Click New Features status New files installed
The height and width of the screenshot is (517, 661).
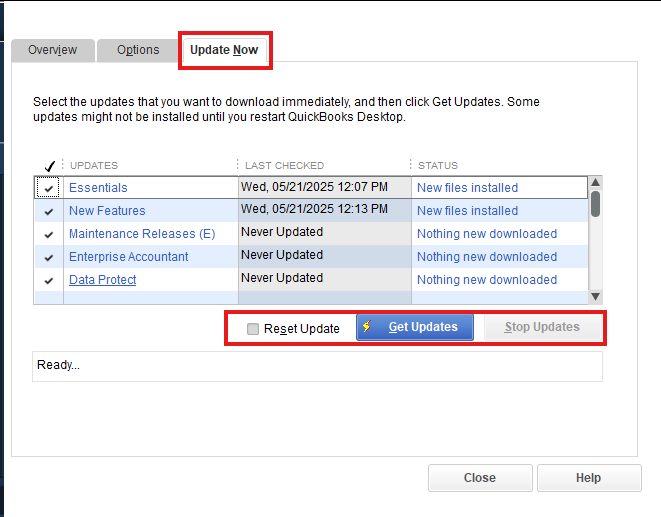(x=468, y=210)
